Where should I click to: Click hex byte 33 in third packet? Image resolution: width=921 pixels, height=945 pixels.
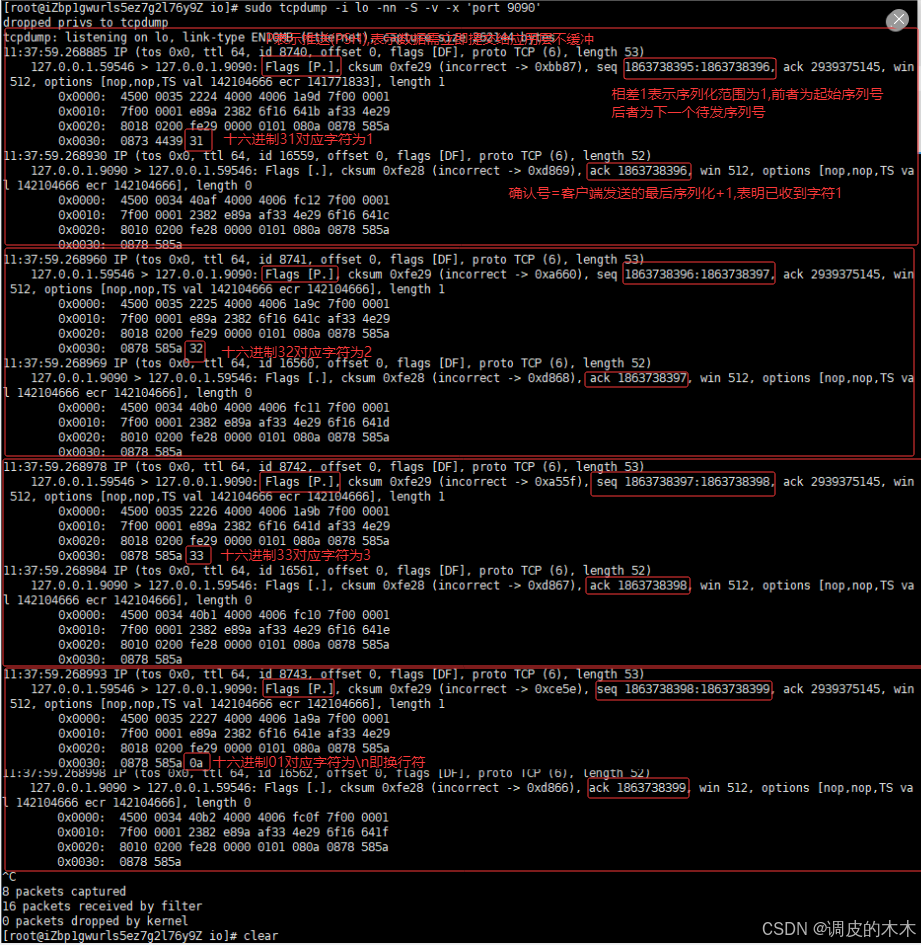[x=196, y=556]
